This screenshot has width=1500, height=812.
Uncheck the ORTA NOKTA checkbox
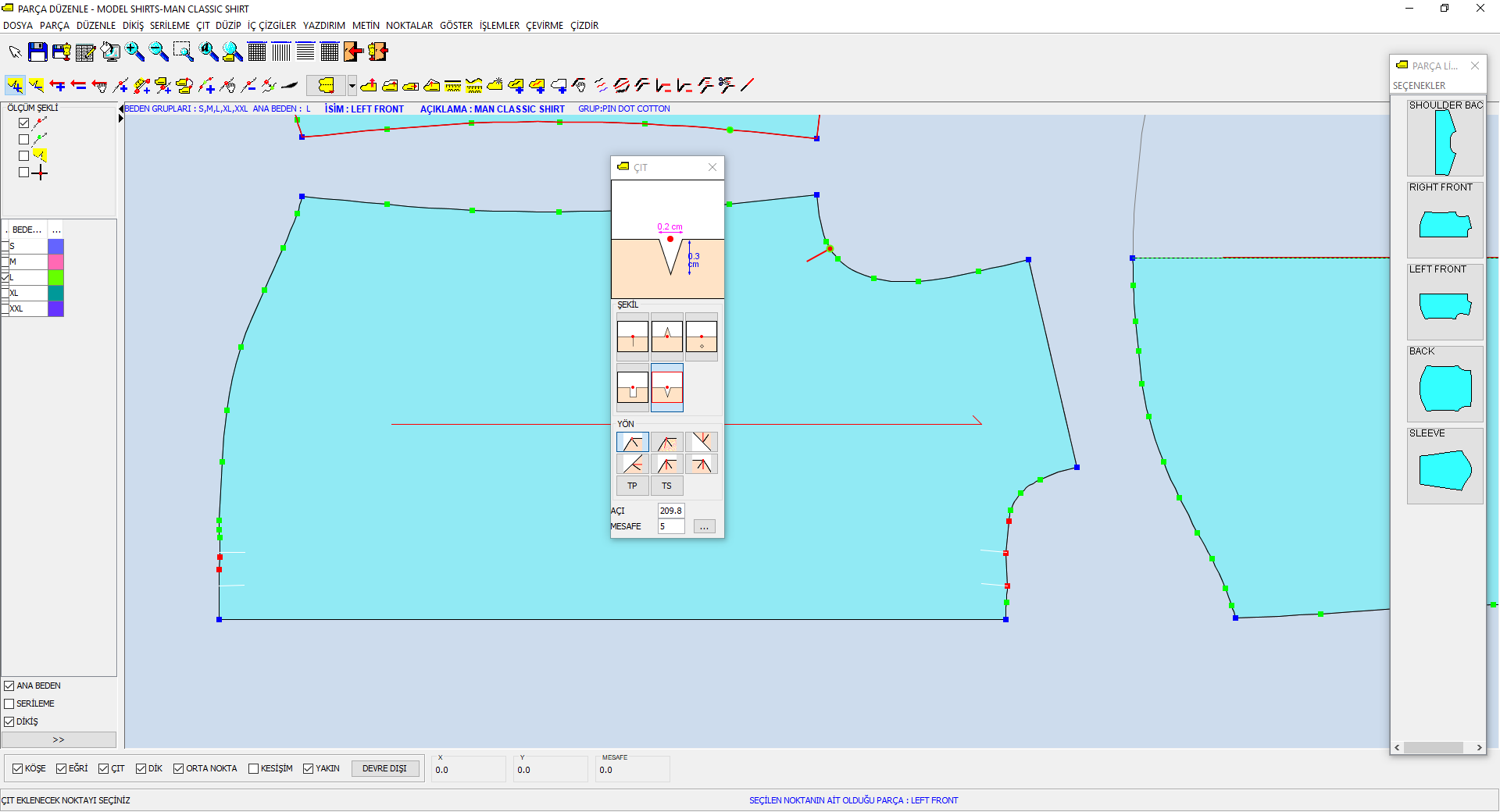pyautogui.click(x=179, y=769)
